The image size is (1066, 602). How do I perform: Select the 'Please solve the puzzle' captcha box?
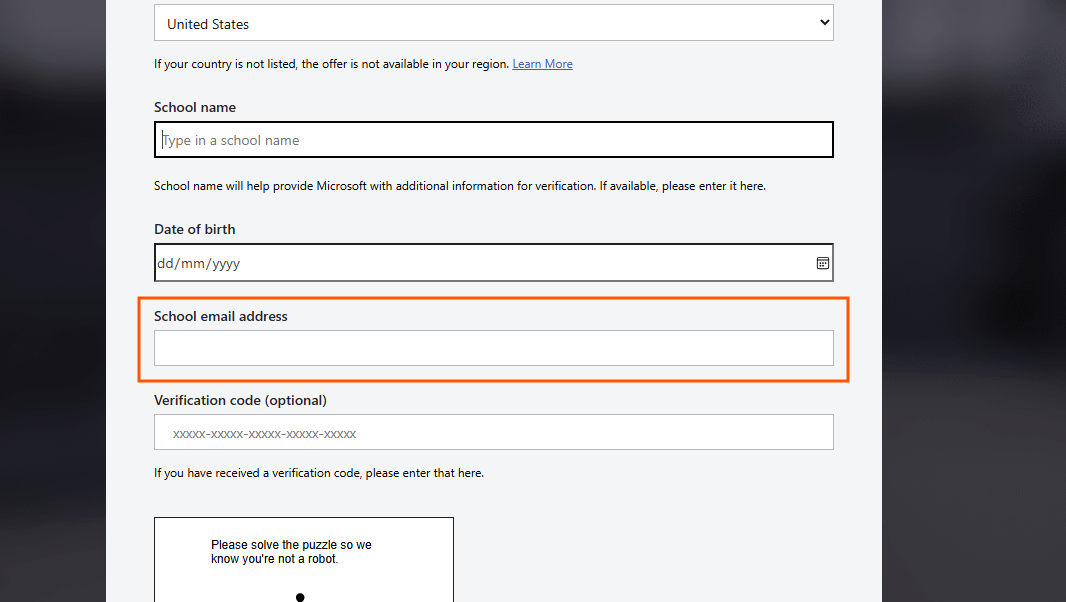(304, 560)
